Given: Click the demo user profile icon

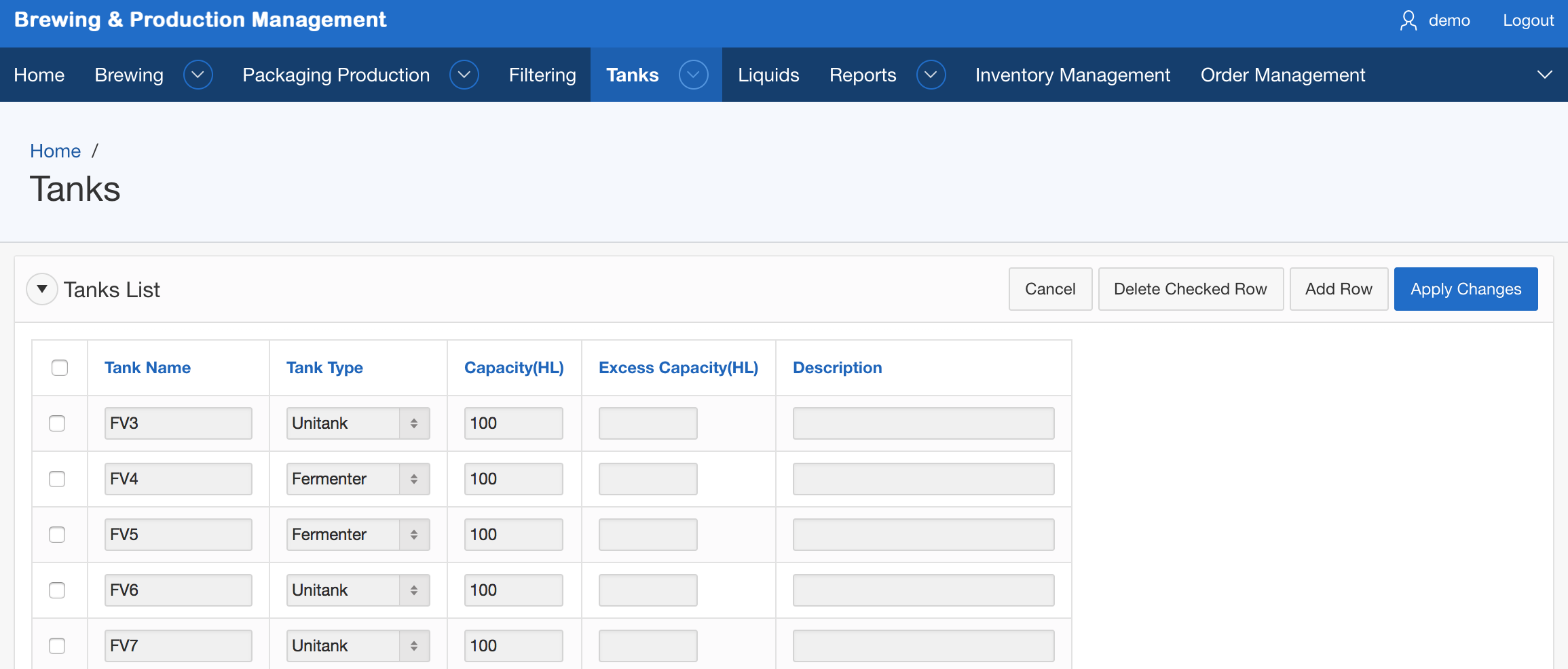Looking at the screenshot, I should [1408, 20].
